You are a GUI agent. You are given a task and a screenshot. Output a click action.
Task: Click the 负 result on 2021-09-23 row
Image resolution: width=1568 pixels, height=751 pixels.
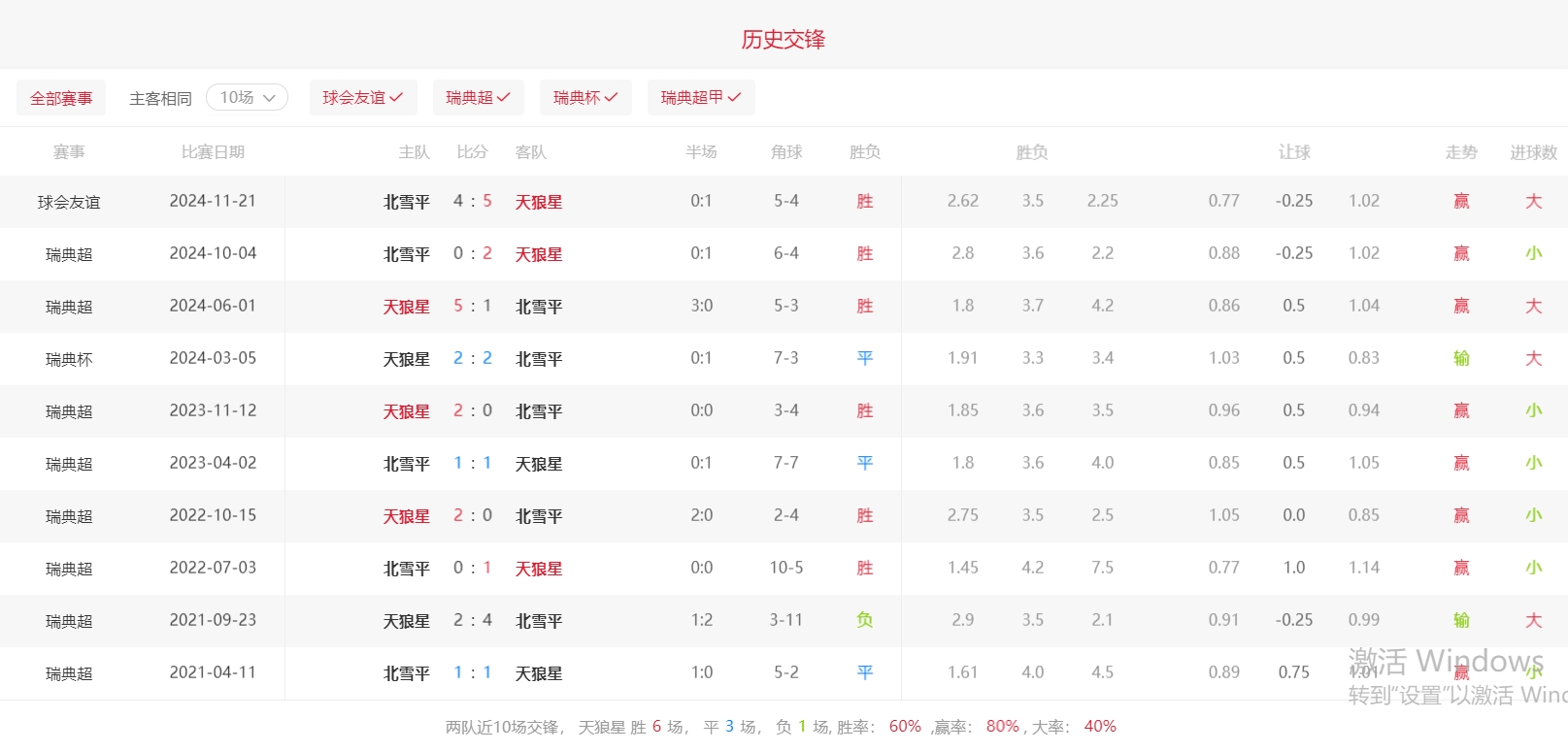864,620
